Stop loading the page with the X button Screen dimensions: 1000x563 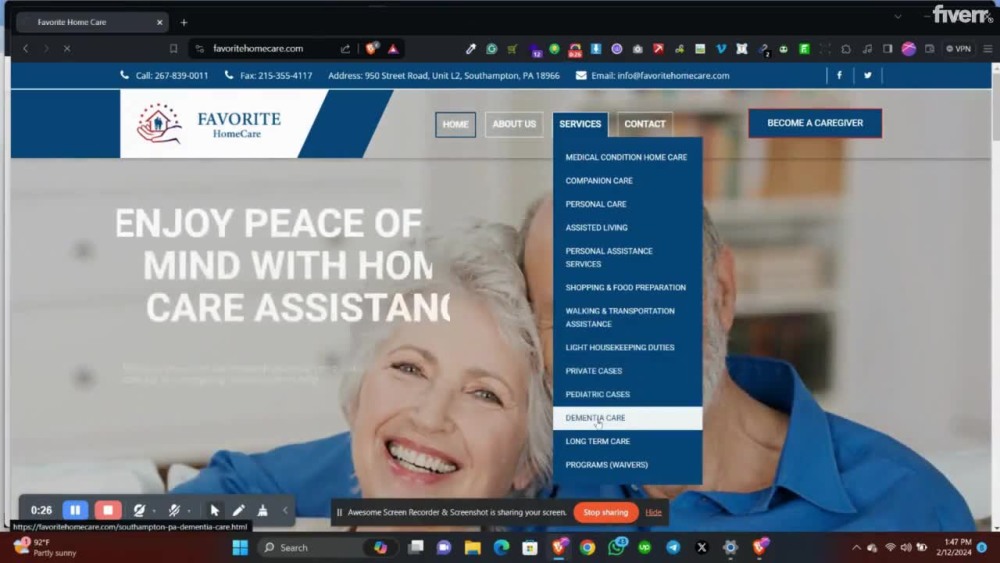point(67,48)
